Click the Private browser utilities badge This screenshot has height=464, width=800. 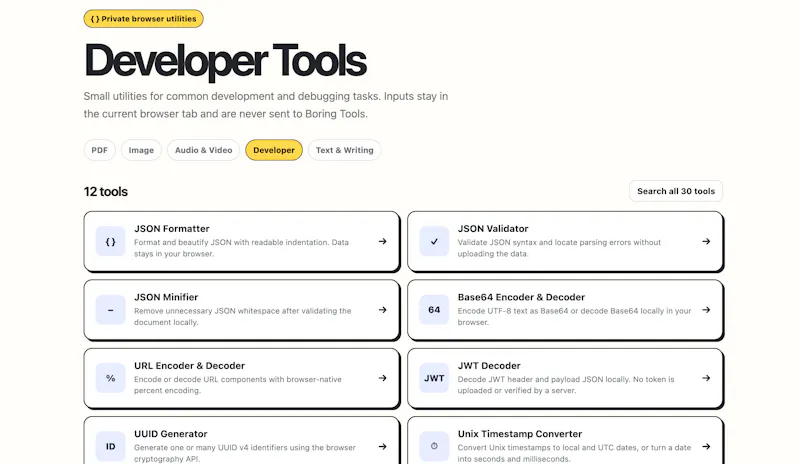(143, 19)
